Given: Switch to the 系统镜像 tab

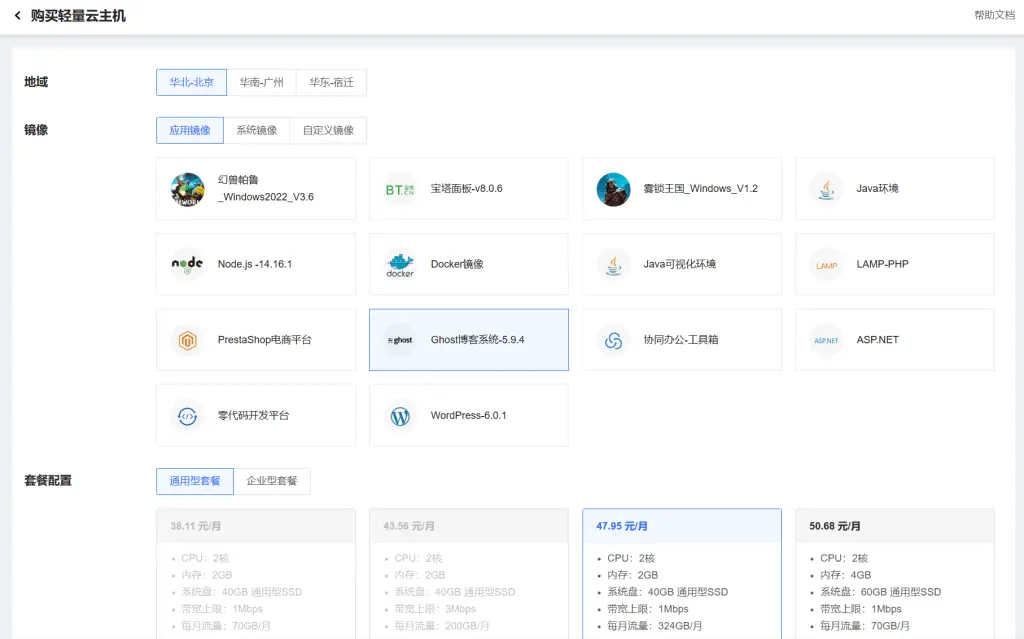Looking at the screenshot, I should (257, 130).
